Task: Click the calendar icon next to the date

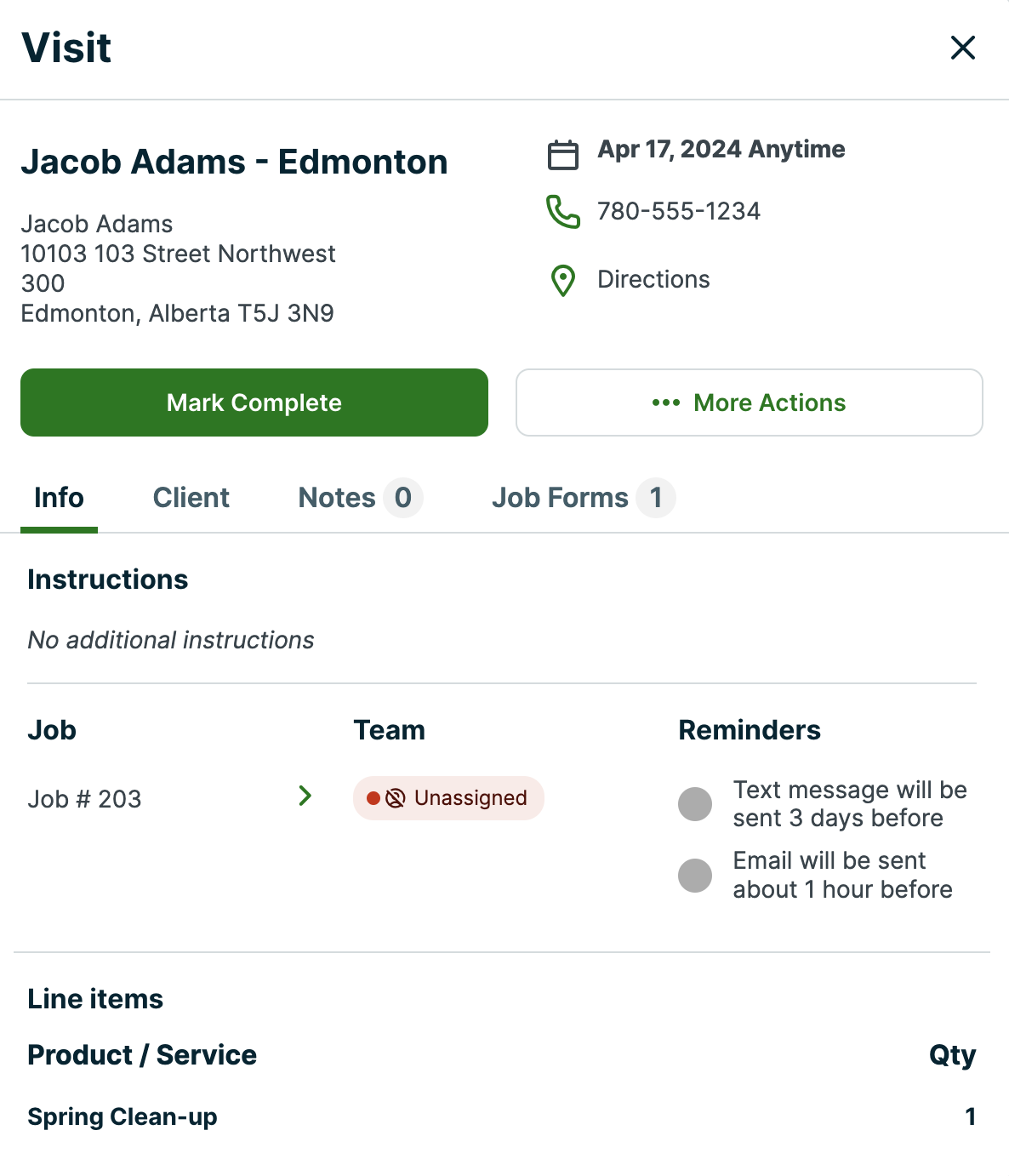Action: pyautogui.click(x=562, y=155)
